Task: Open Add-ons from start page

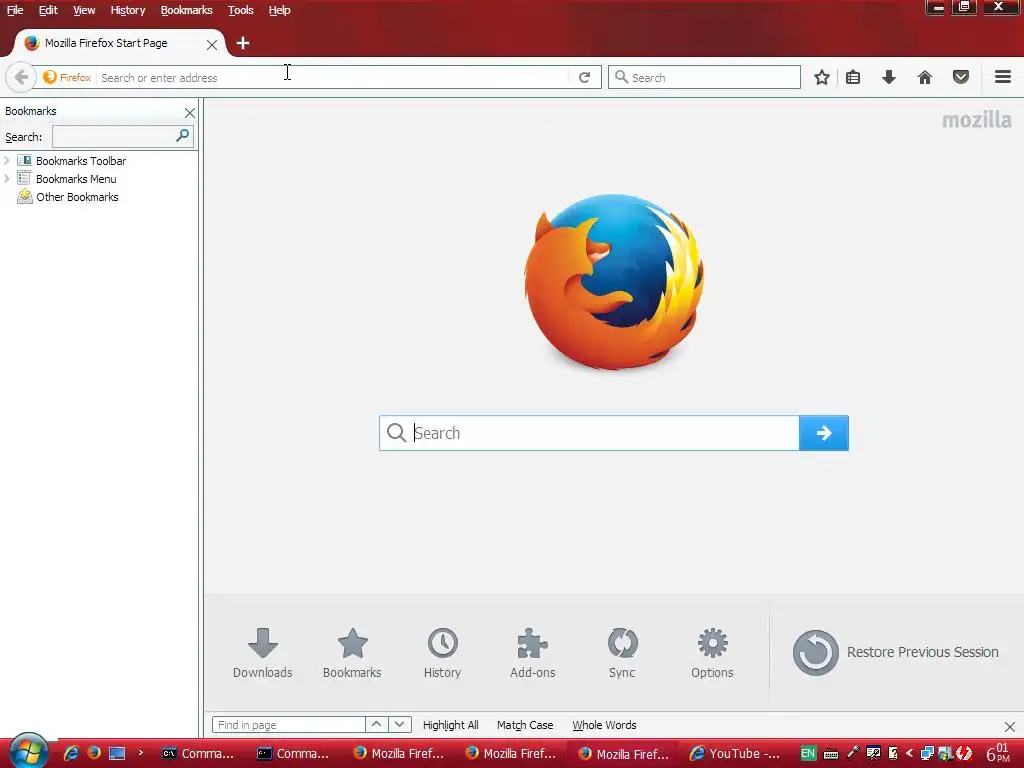Action: coord(532,653)
